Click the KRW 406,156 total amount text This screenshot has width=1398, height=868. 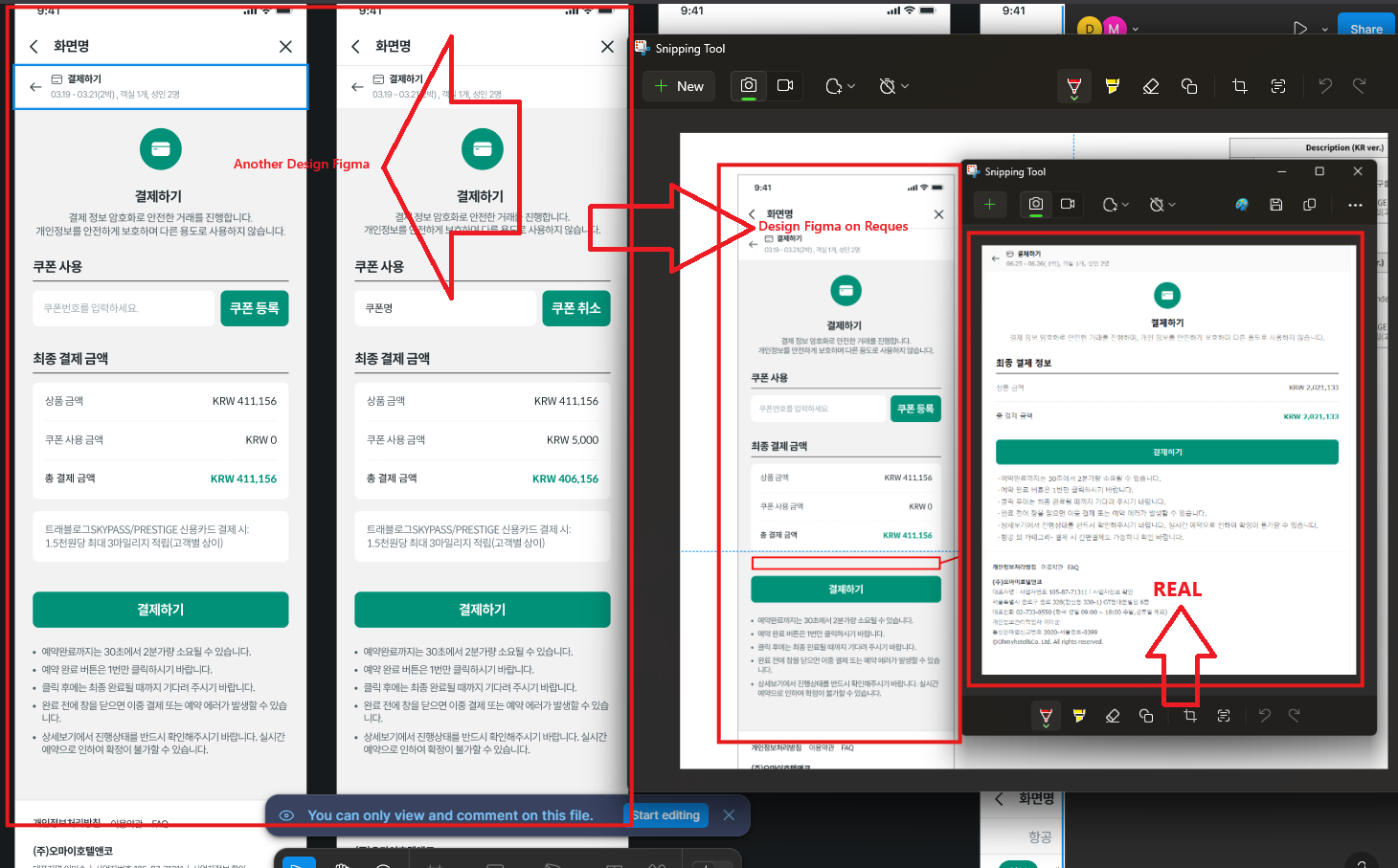pos(565,479)
